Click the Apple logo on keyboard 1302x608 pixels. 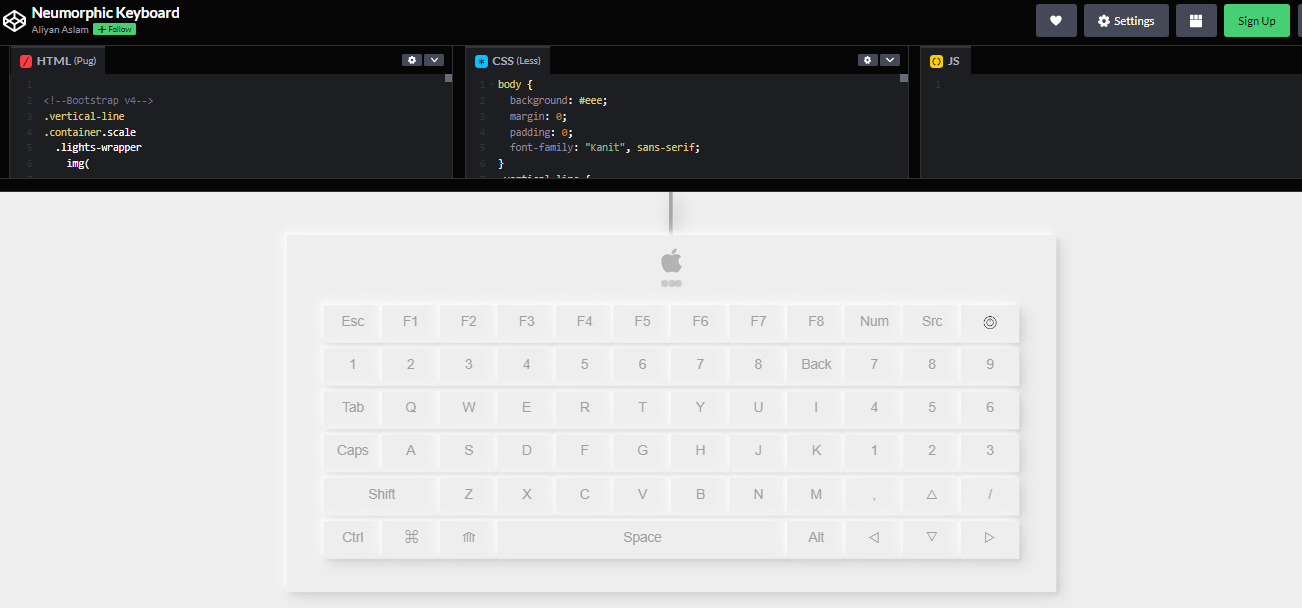coord(671,261)
